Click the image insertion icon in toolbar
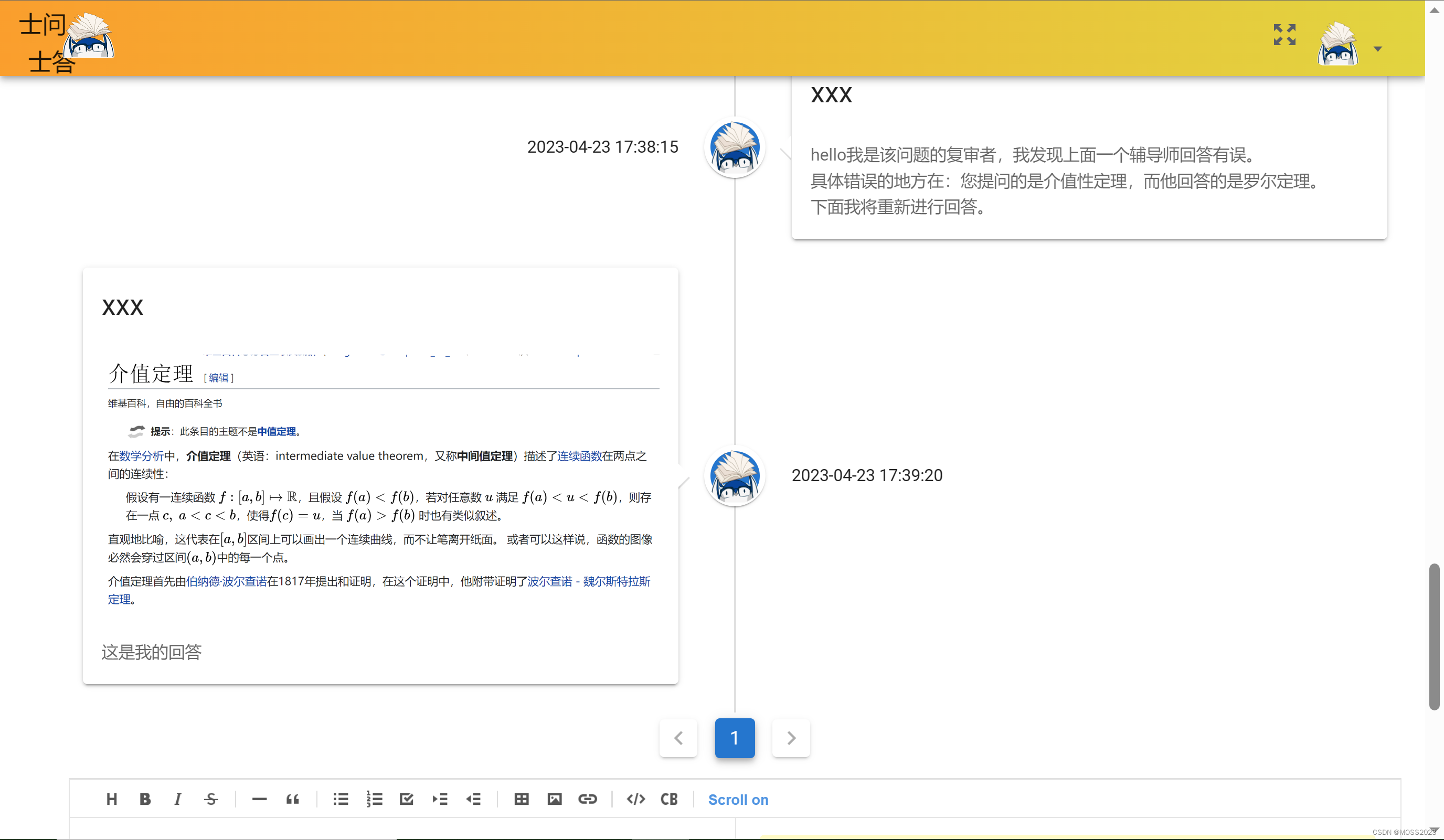This screenshot has width=1444, height=840. pyautogui.click(x=554, y=799)
